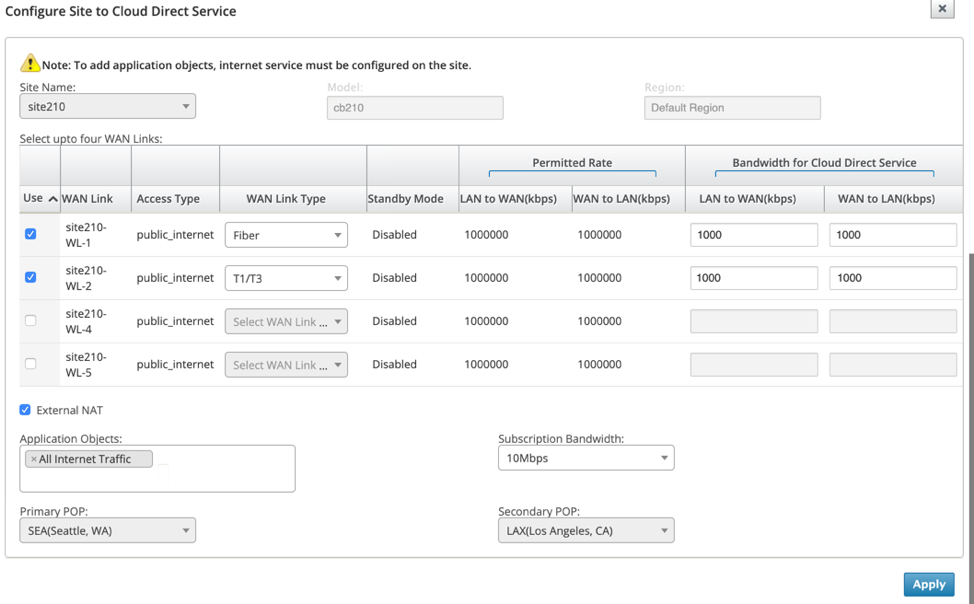Click the WAN Link column header
Image resolution: width=974 pixels, height=604 pixels.
(x=88, y=199)
